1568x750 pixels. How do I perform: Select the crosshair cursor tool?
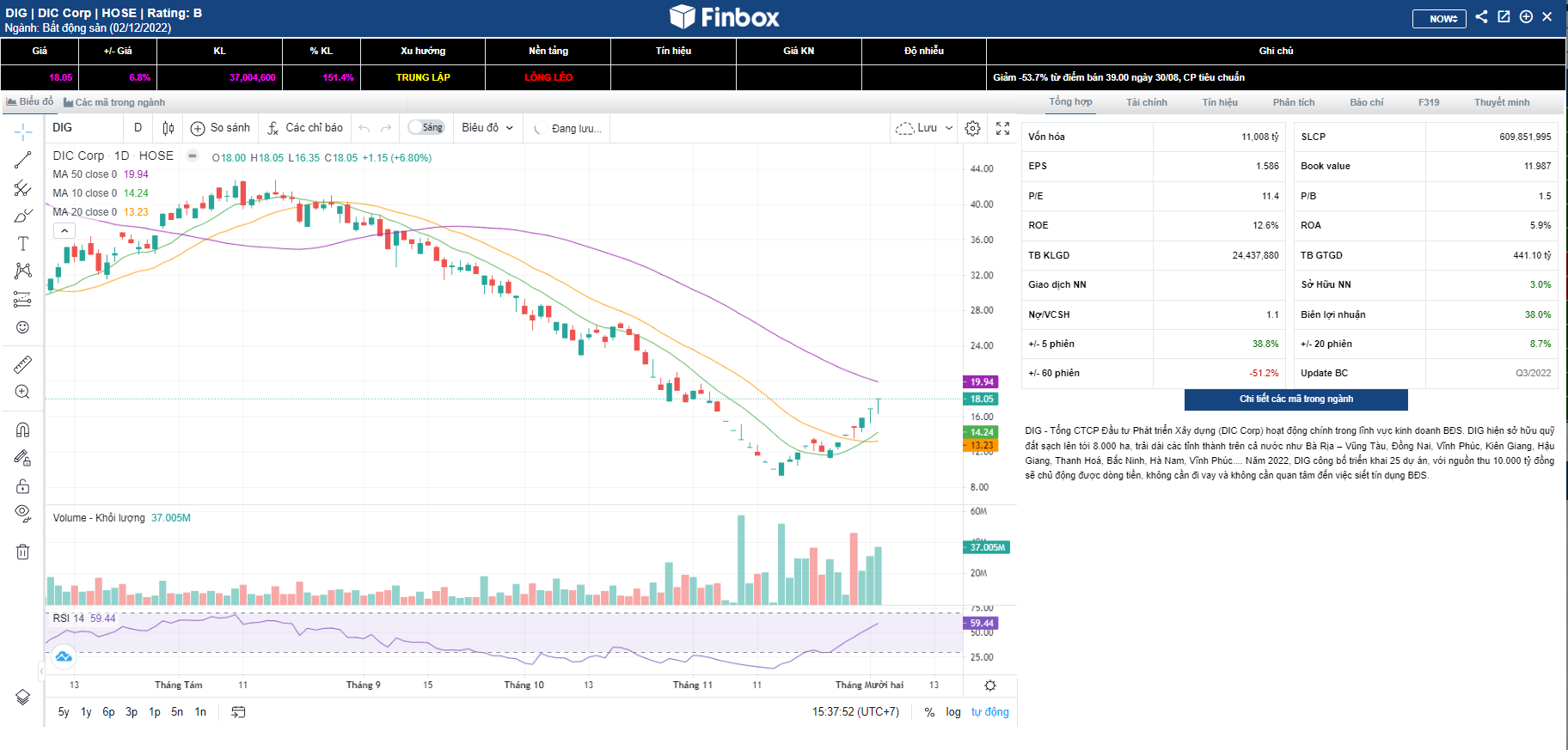coord(23,131)
